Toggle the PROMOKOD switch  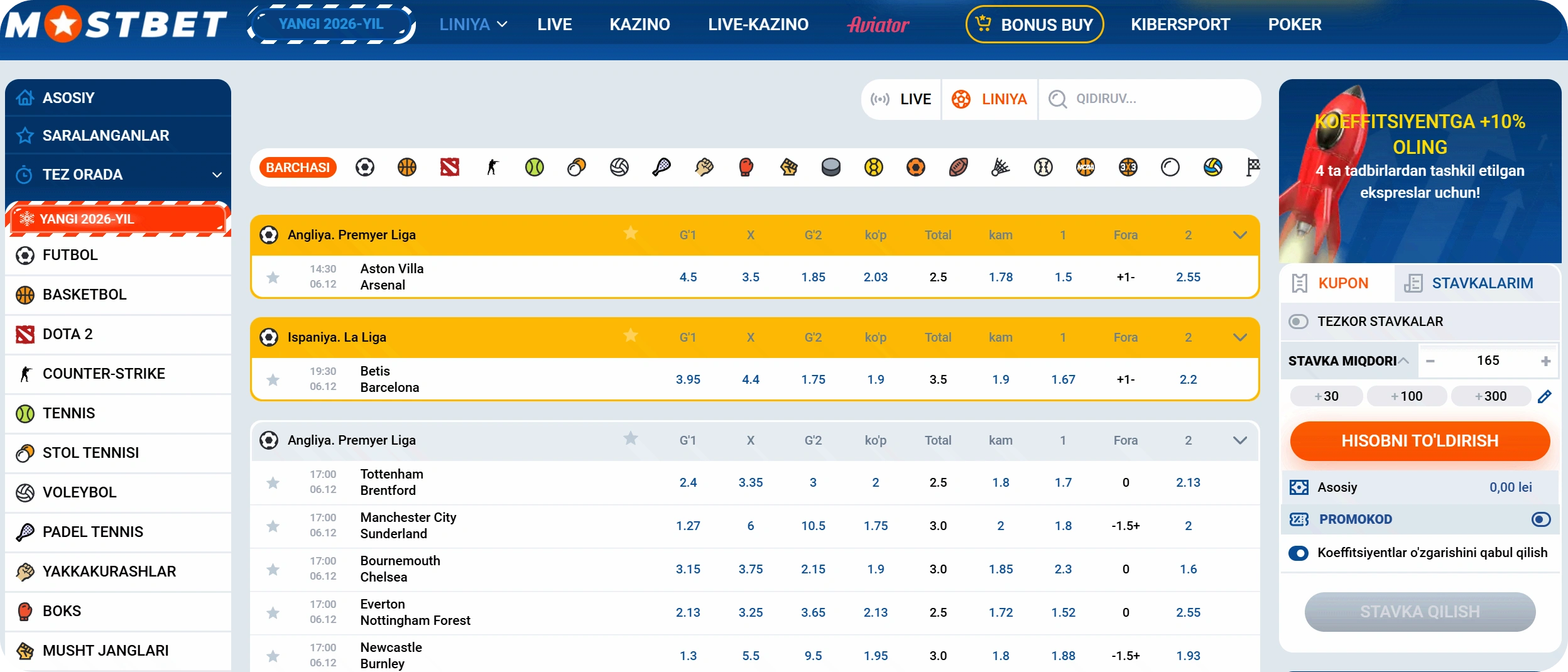click(x=1541, y=519)
